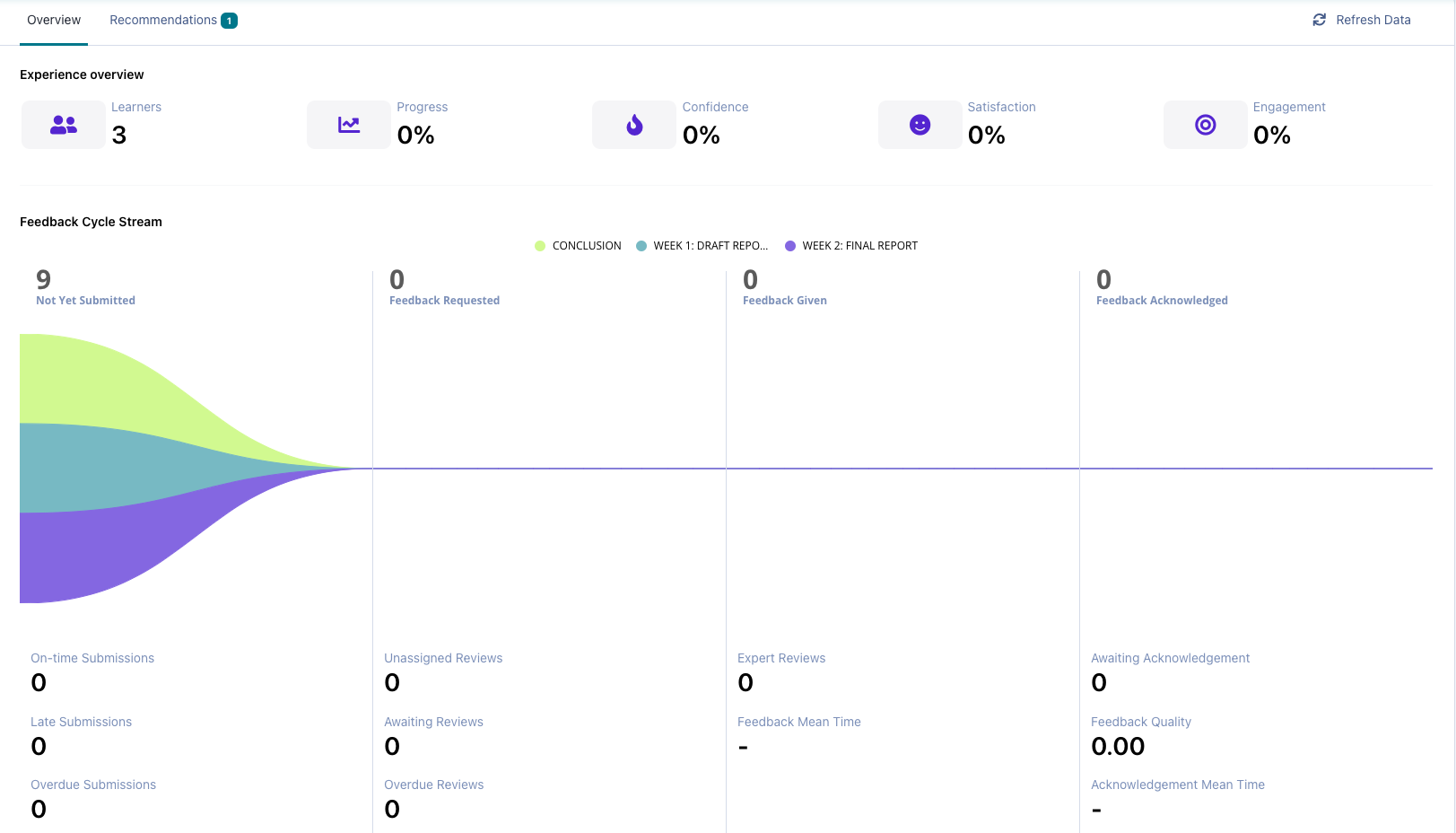Image resolution: width=1456 pixels, height=833 pixels.
Task: Click the refresh arrows icon
Action: pyautogui.click(x=1319, y=20)
